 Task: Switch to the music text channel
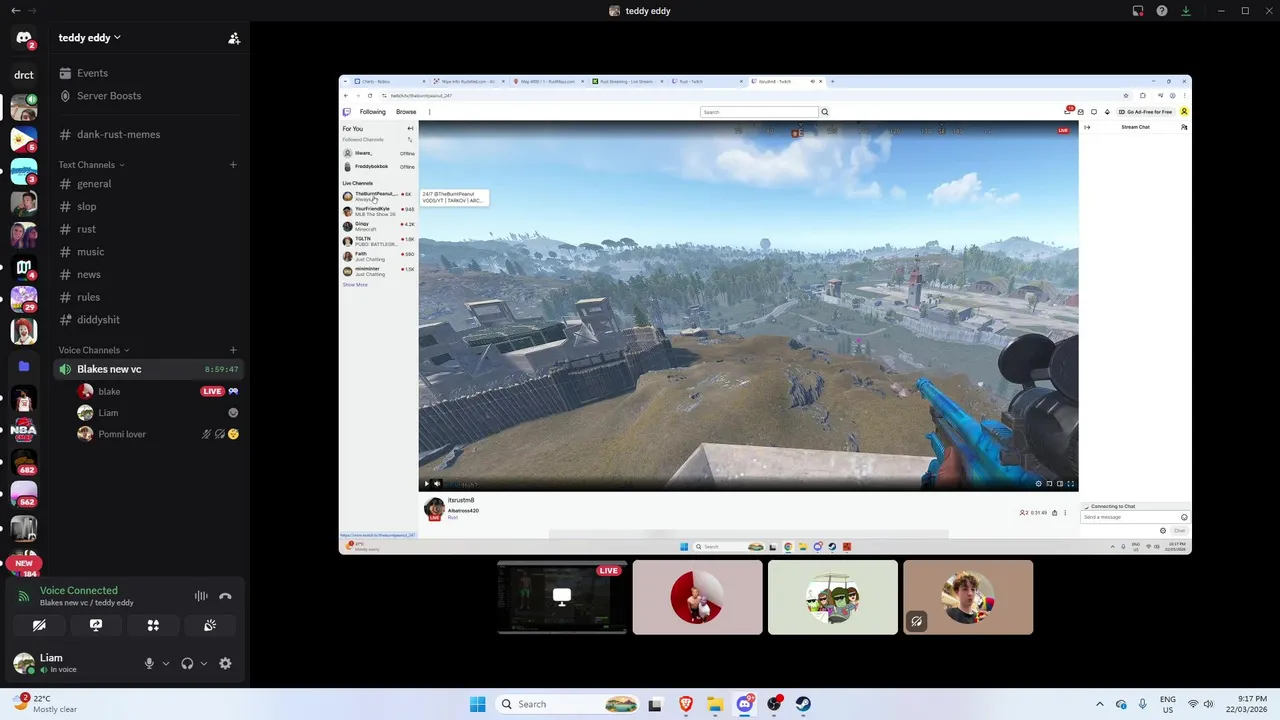[x=149, y=252]
